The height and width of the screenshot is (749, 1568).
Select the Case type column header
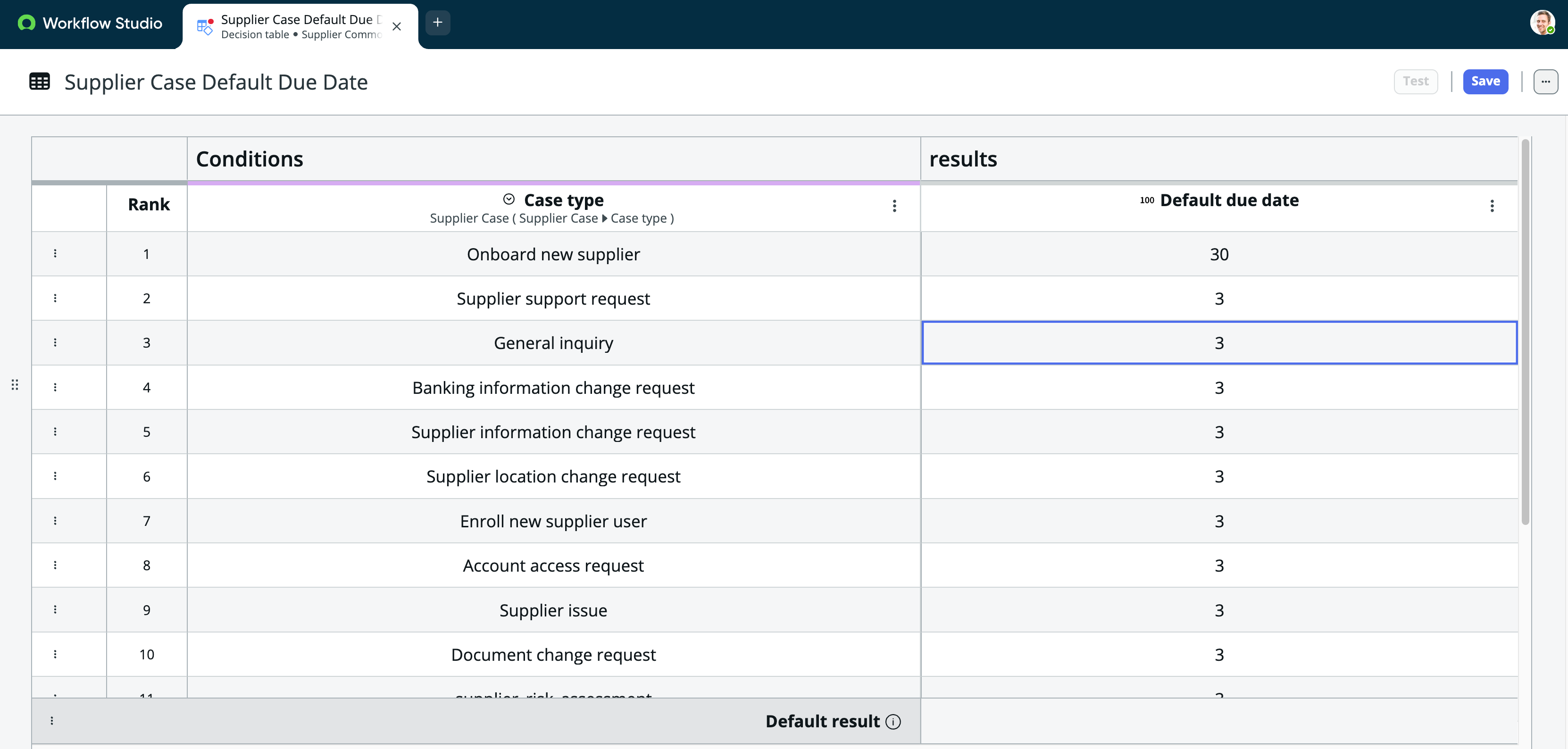pyautogui.click(x=553, y=208)
